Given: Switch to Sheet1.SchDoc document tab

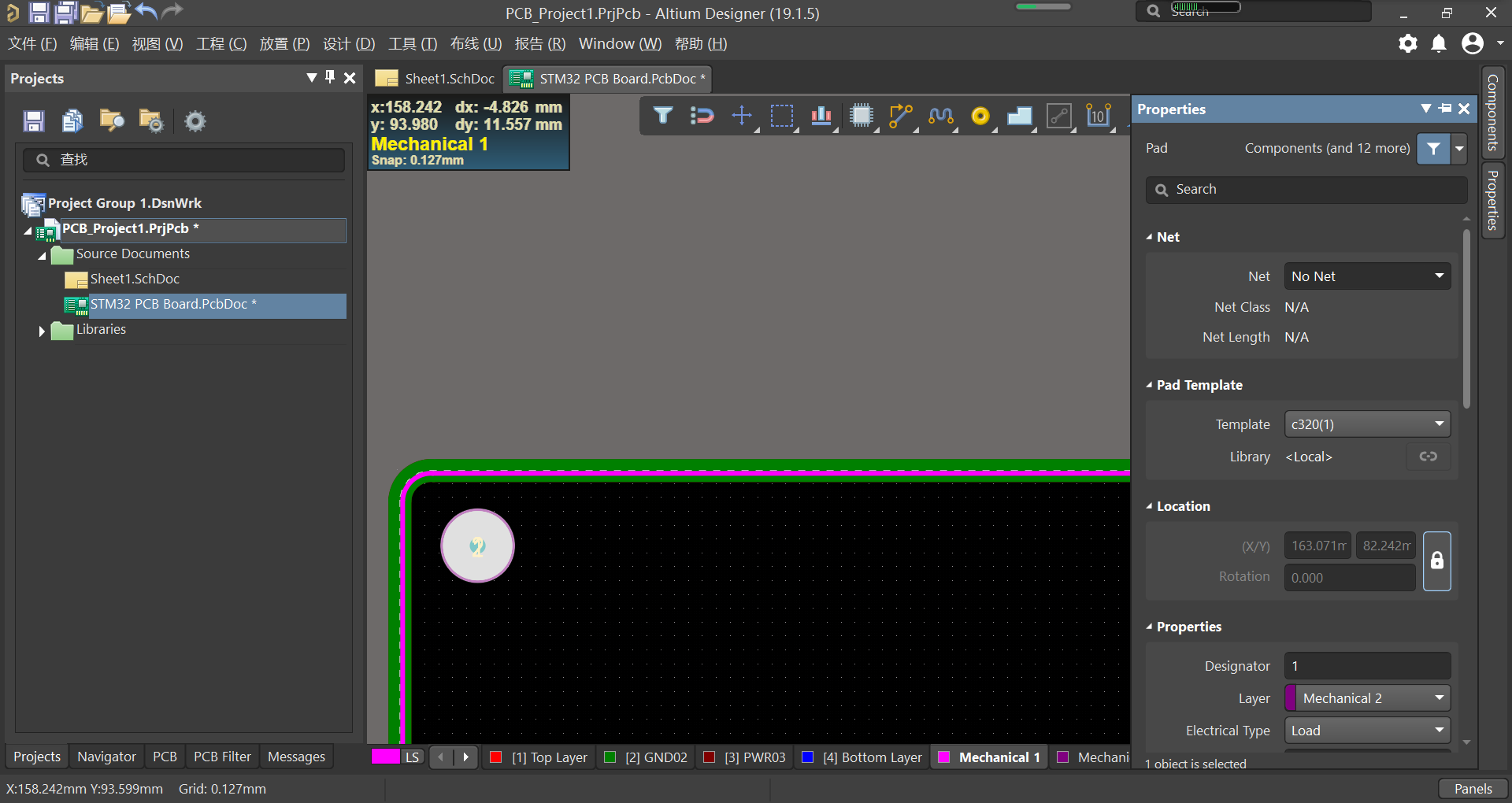Looking at the screenshot, I should (435, 79).
